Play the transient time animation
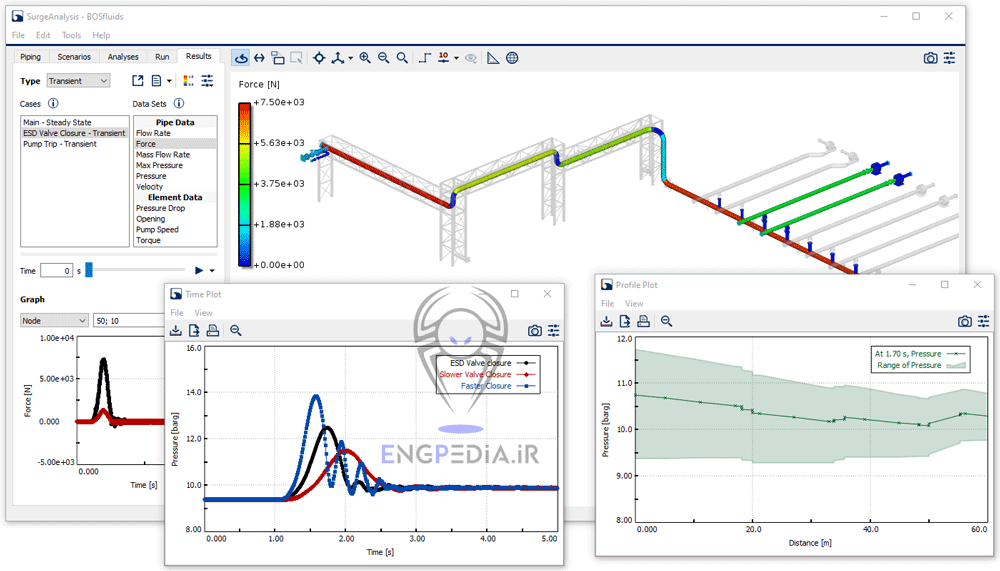Image resolution: width=1000 pixels, height=571 pixels. (x=199, y=271)
